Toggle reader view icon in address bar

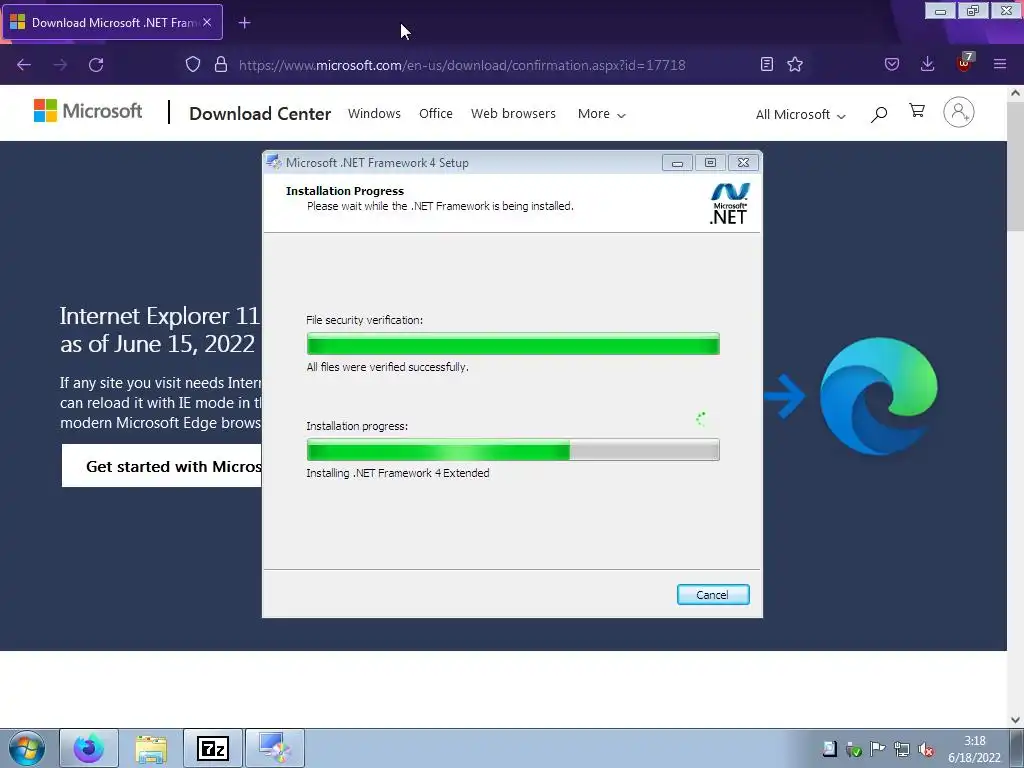pyautogui.click(x=767, y=64)
